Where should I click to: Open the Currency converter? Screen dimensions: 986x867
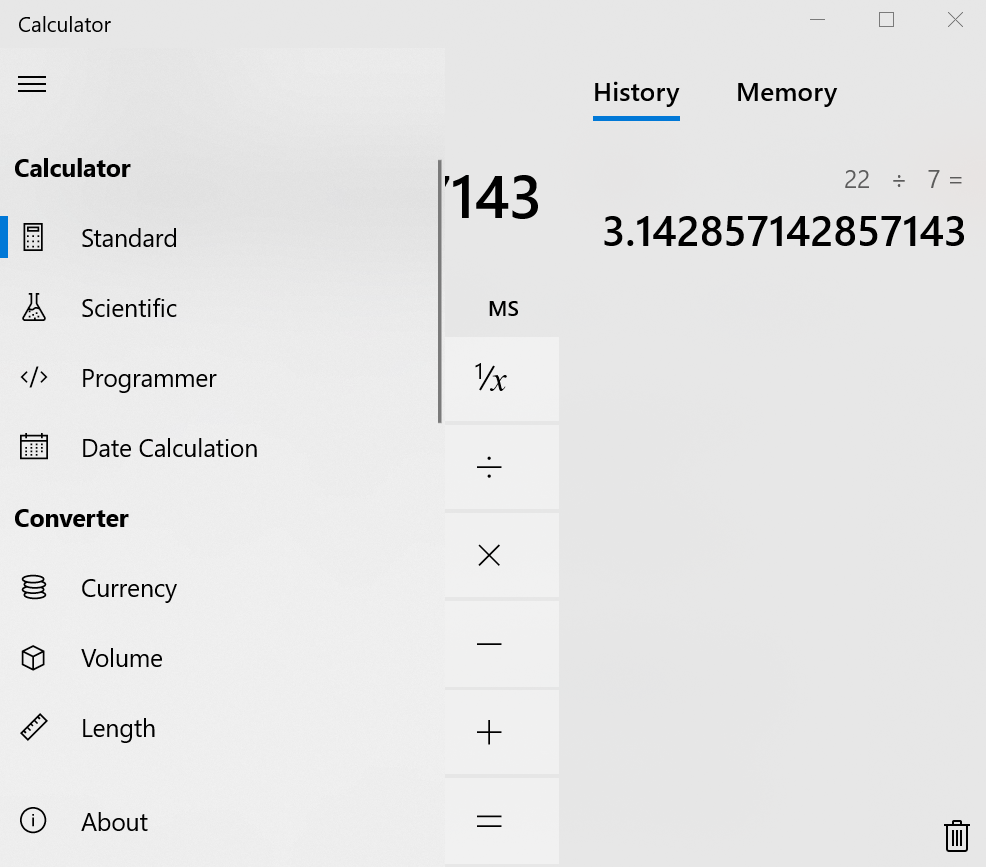point(128,588)
